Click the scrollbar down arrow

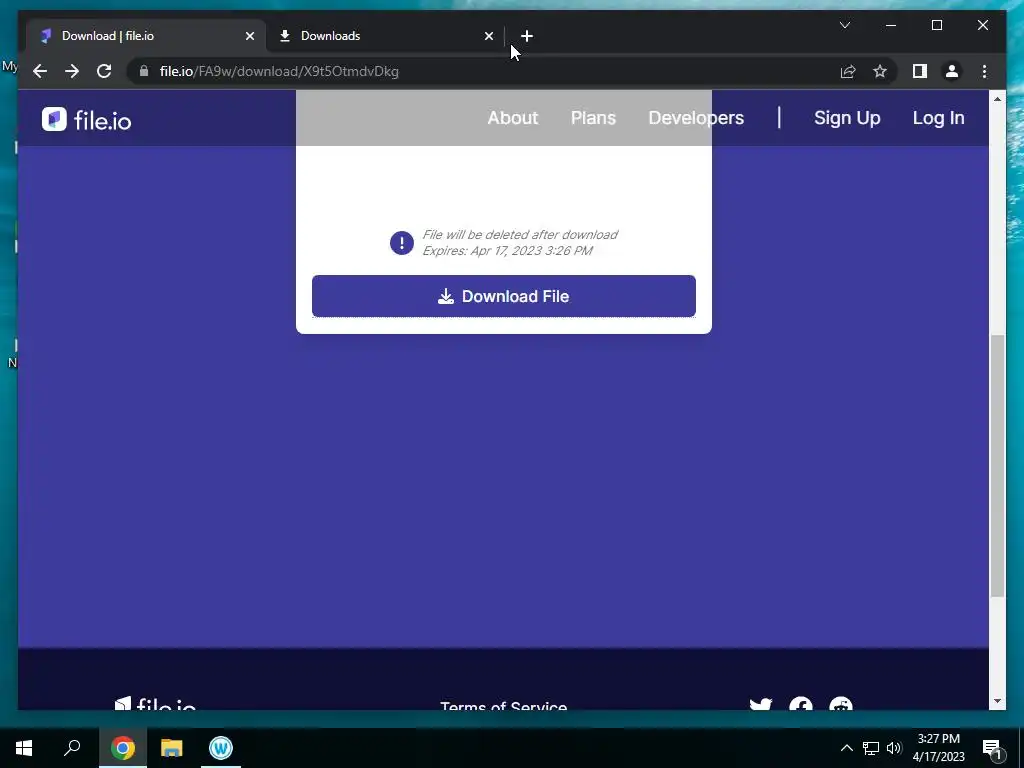997,701
